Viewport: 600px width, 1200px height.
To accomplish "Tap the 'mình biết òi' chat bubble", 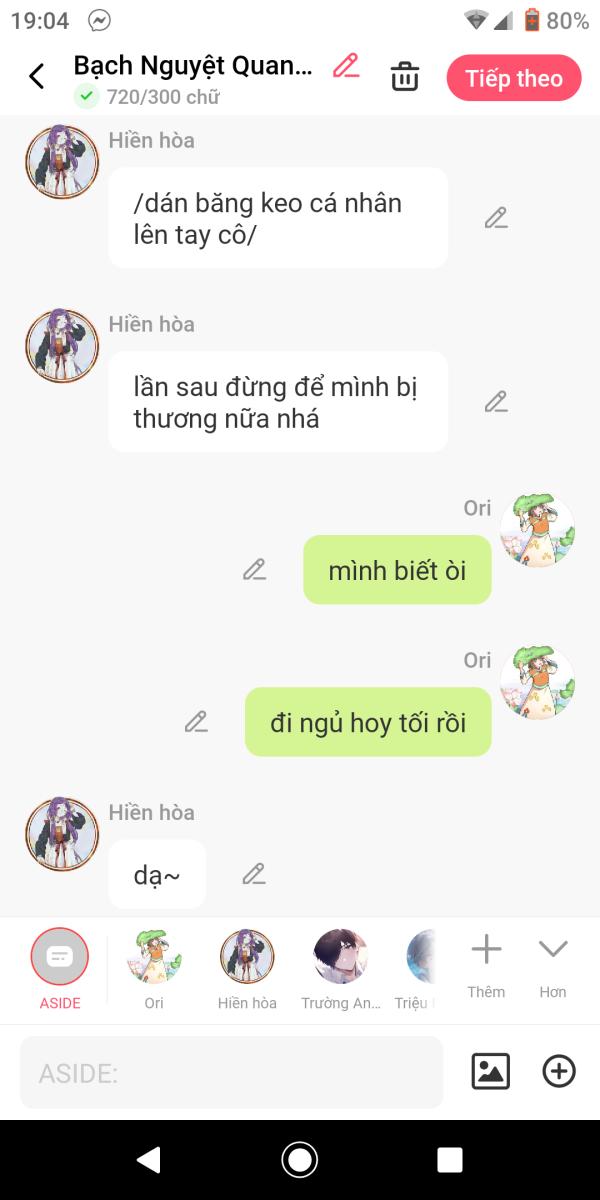I will point(397,570).
